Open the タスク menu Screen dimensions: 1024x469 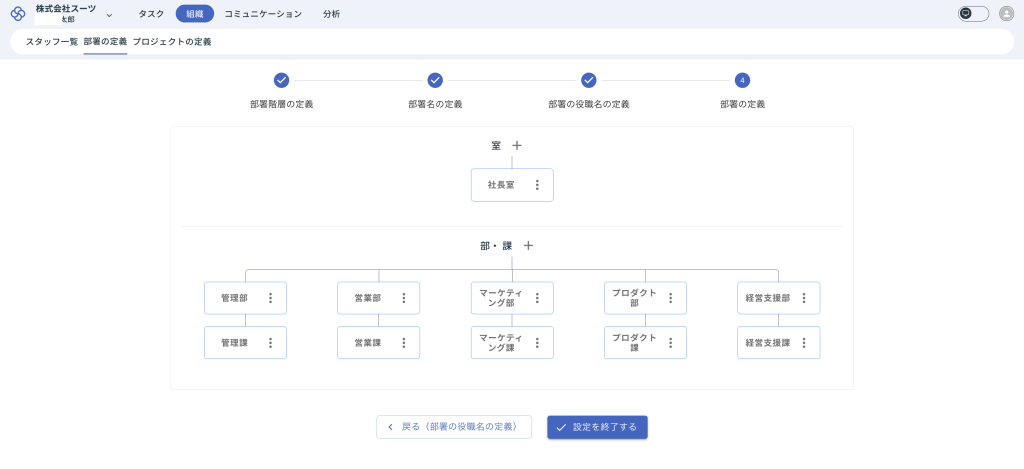pyautogui.click(x=151, y=14)
